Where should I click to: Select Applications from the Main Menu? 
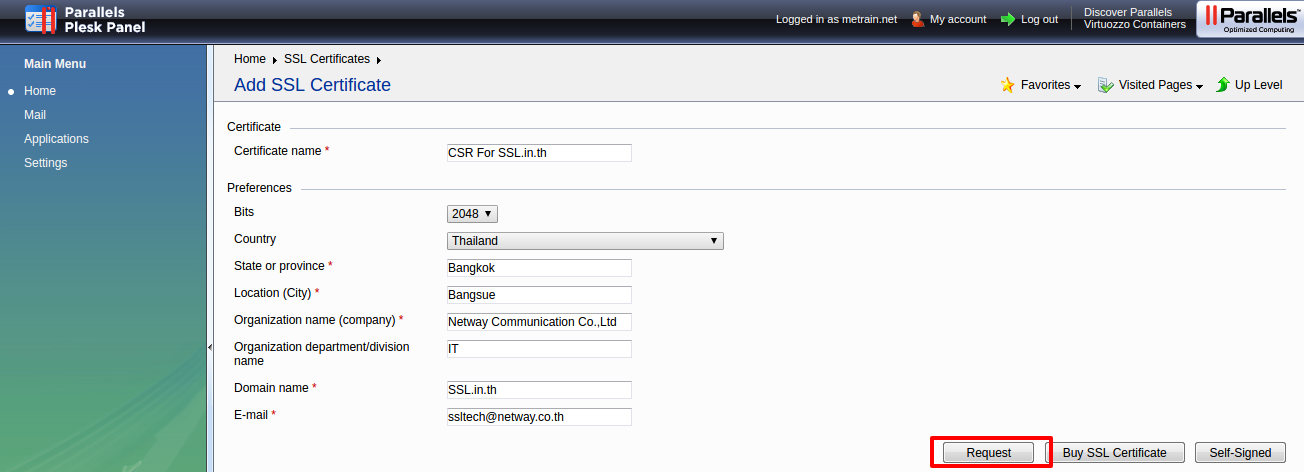click(x=56, y=139)
